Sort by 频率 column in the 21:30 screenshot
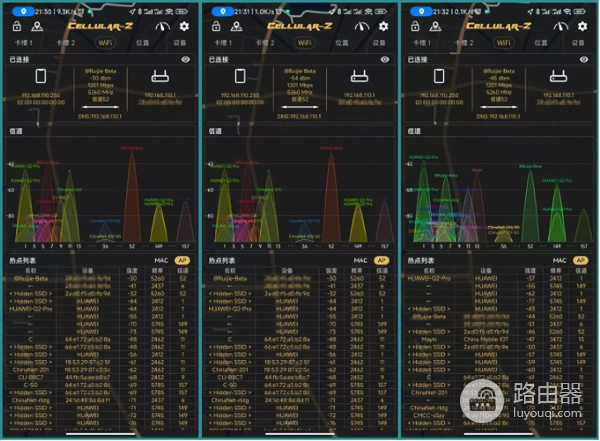 pos(158,271)
